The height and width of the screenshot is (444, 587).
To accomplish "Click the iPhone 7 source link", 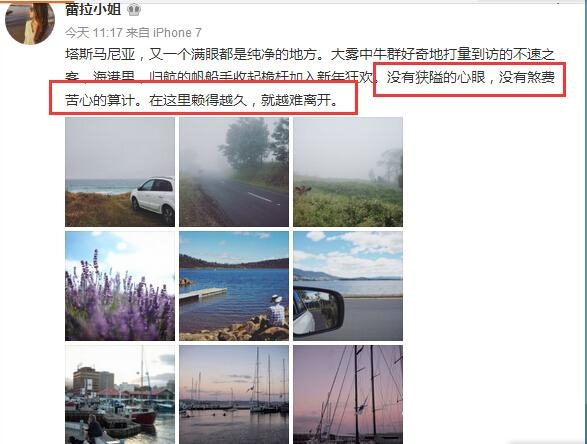I will 177,33.
